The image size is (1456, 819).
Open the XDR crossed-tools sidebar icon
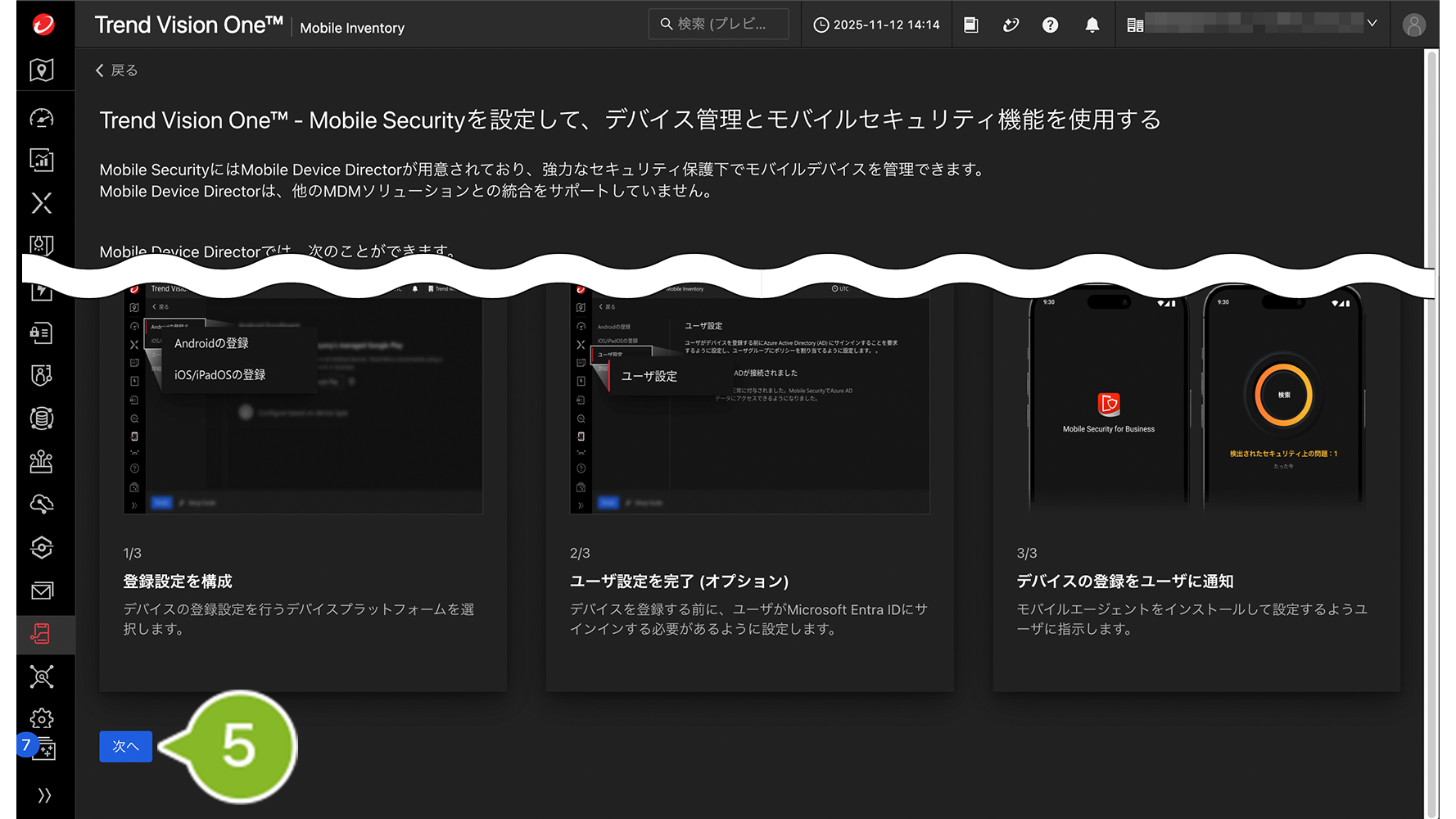coord(42,203)
